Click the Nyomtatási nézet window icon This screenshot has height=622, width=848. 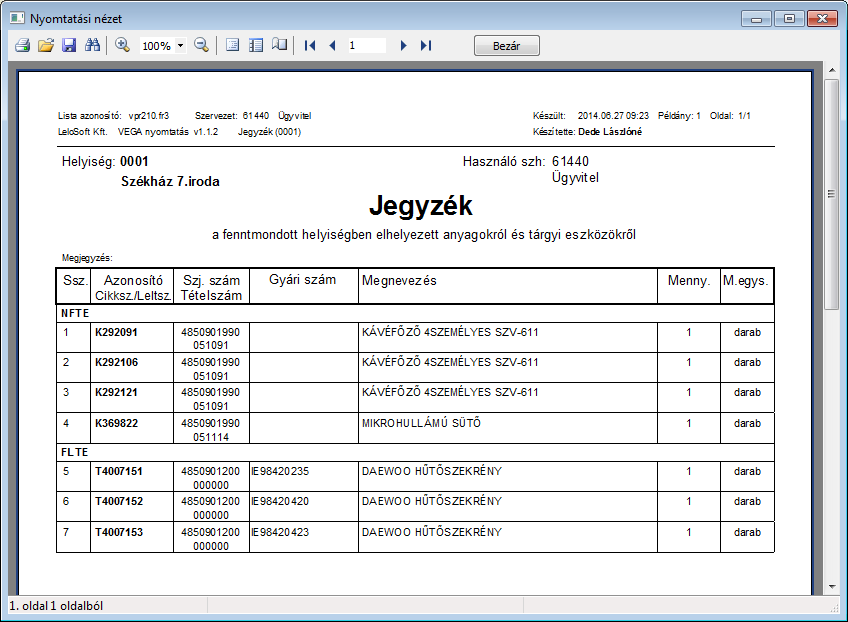tap(17, 18)
